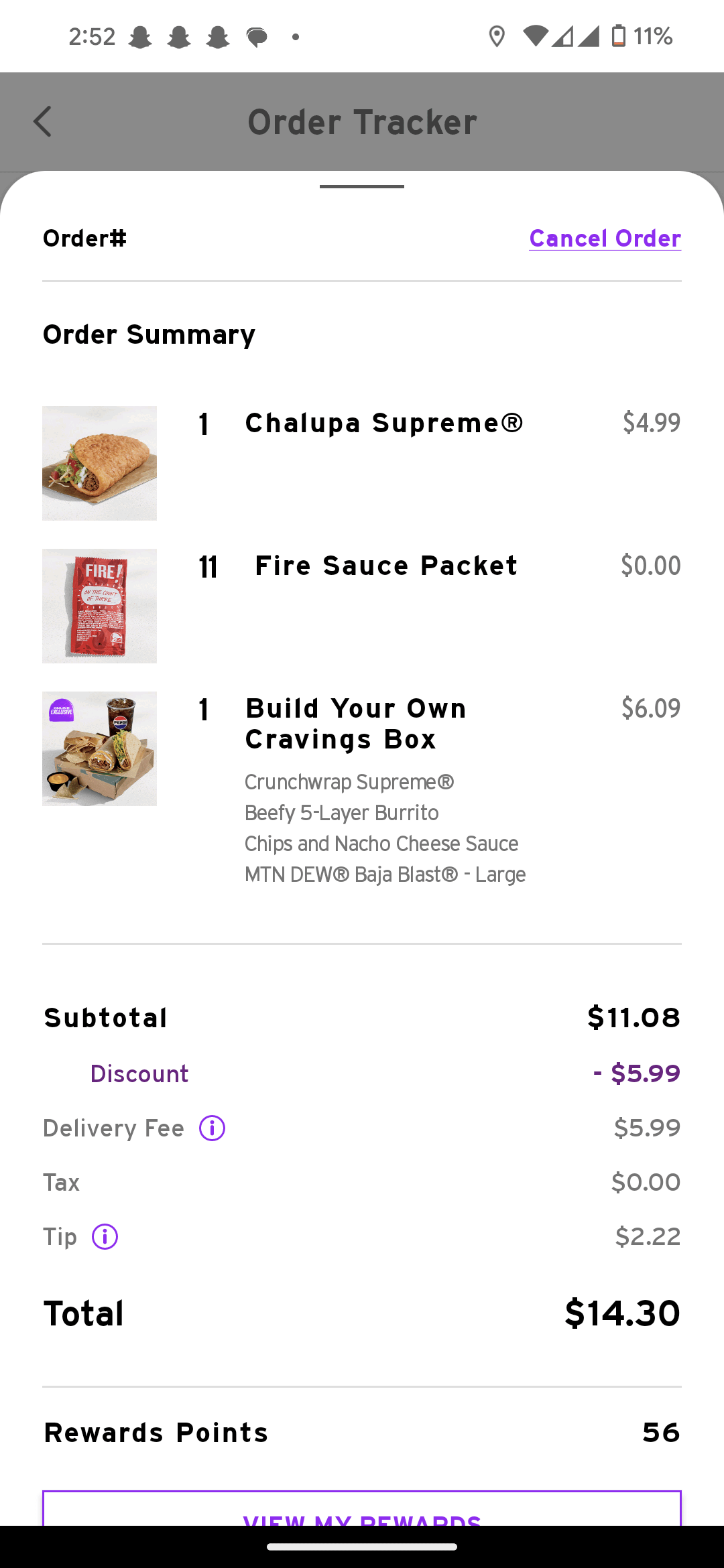Open the Fire Sauce Packet thumbnail
724x1568 pixels.
(x=99, y=606)
